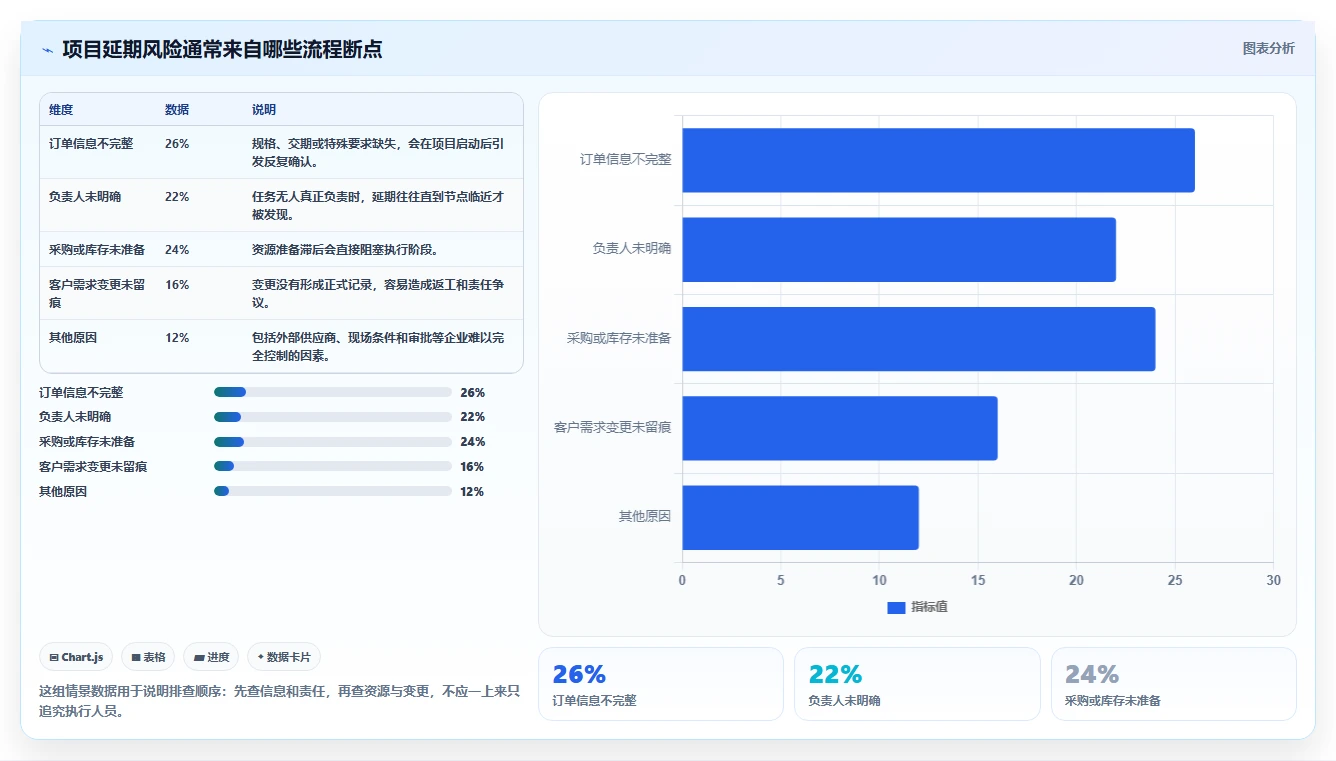The width and height of the screenshot is (1336, 761).
Task: Click description starting 包括外部供应商
Action: (378, 346)
